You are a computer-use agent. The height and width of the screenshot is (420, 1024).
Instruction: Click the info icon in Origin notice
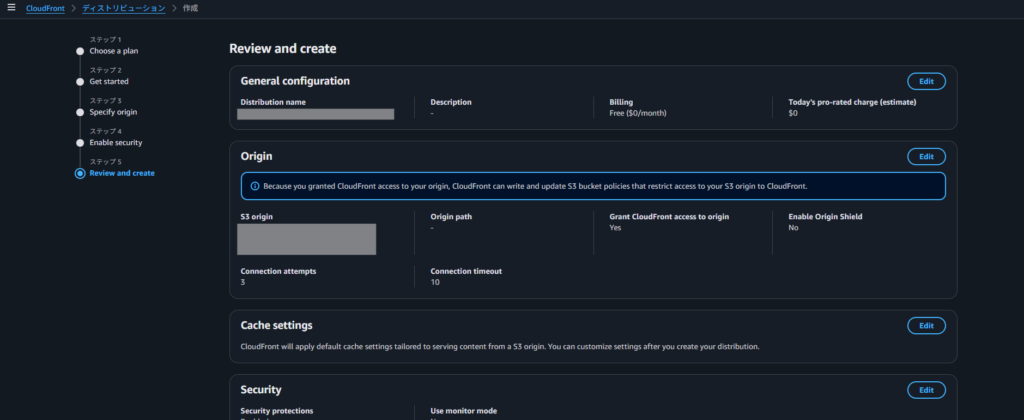click(255, 186)
